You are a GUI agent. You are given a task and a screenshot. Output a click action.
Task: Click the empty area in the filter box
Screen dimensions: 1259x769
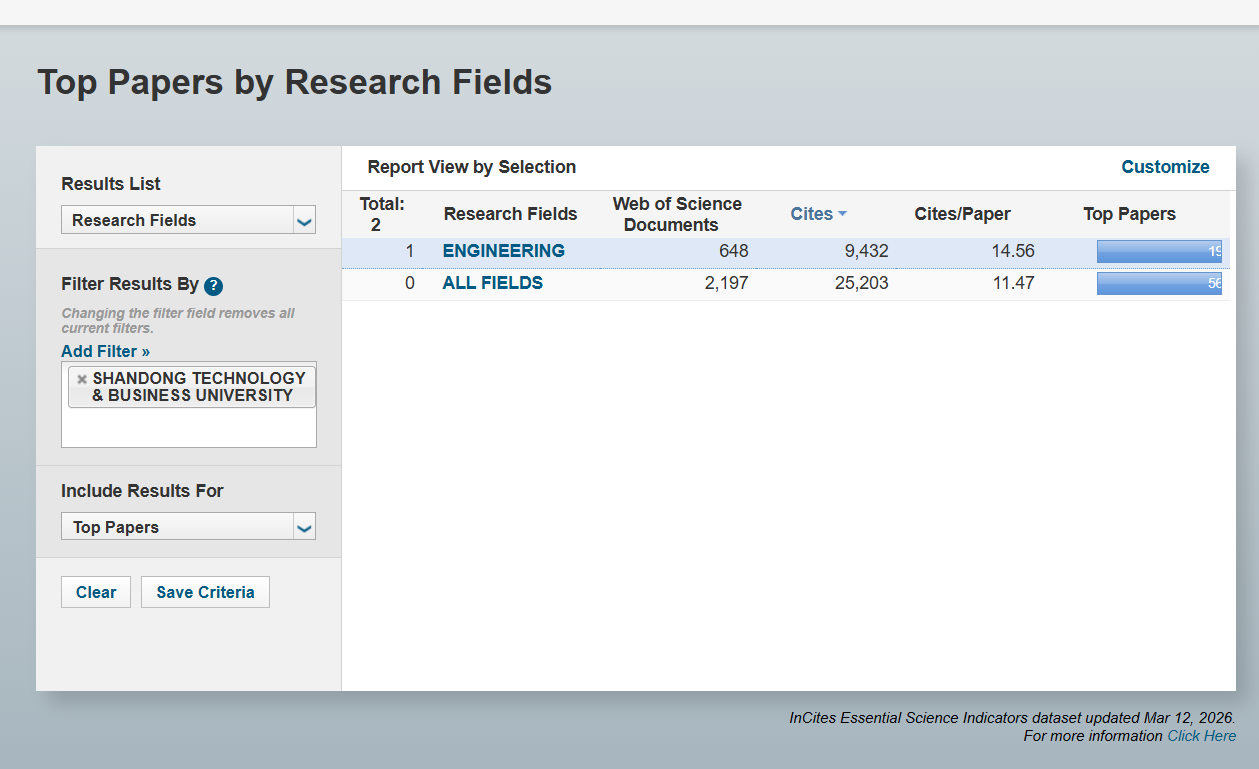tap(188, 428)
